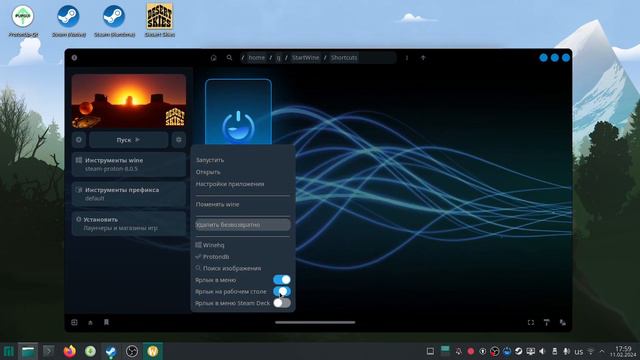Toggle Ярлык в меню switch
640x360 pixels.
coord(282,280)
